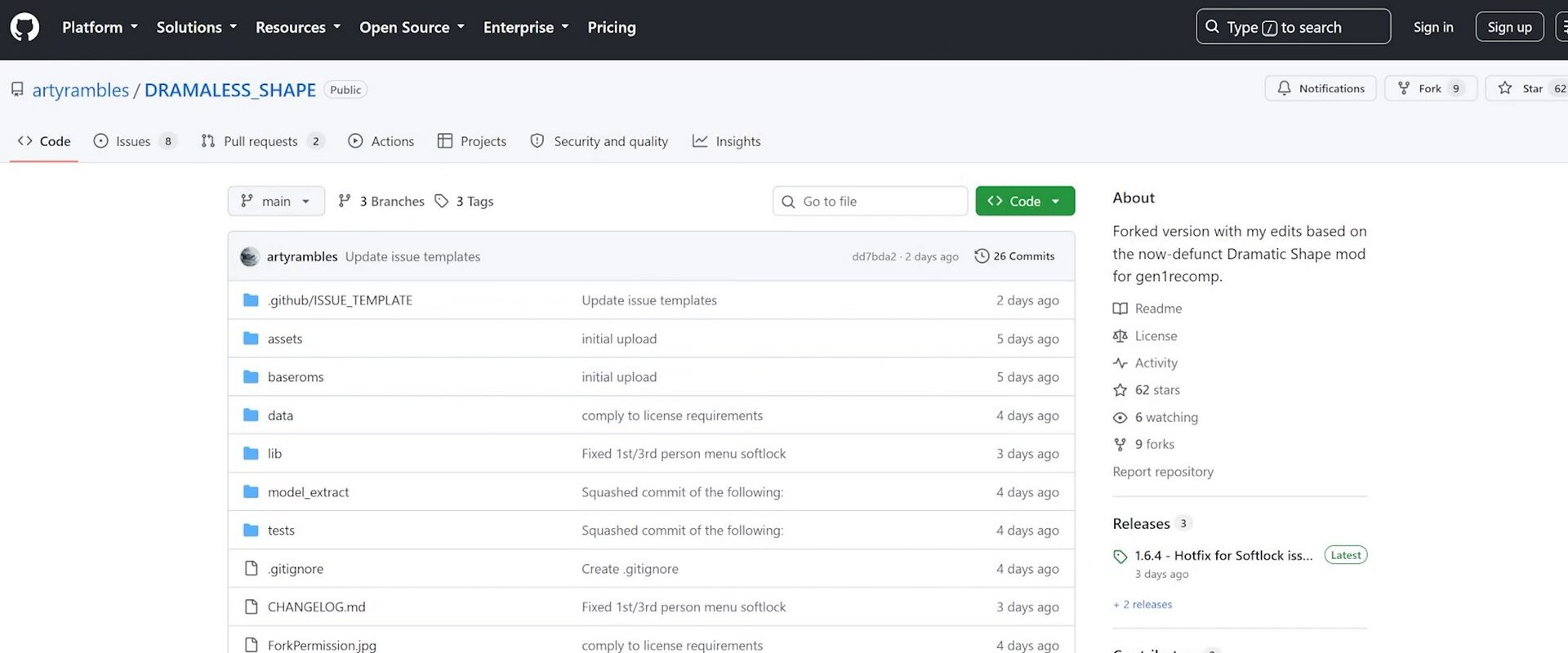Open the 3 Tags link
The image size is (1568, 653).
(464, 201)
